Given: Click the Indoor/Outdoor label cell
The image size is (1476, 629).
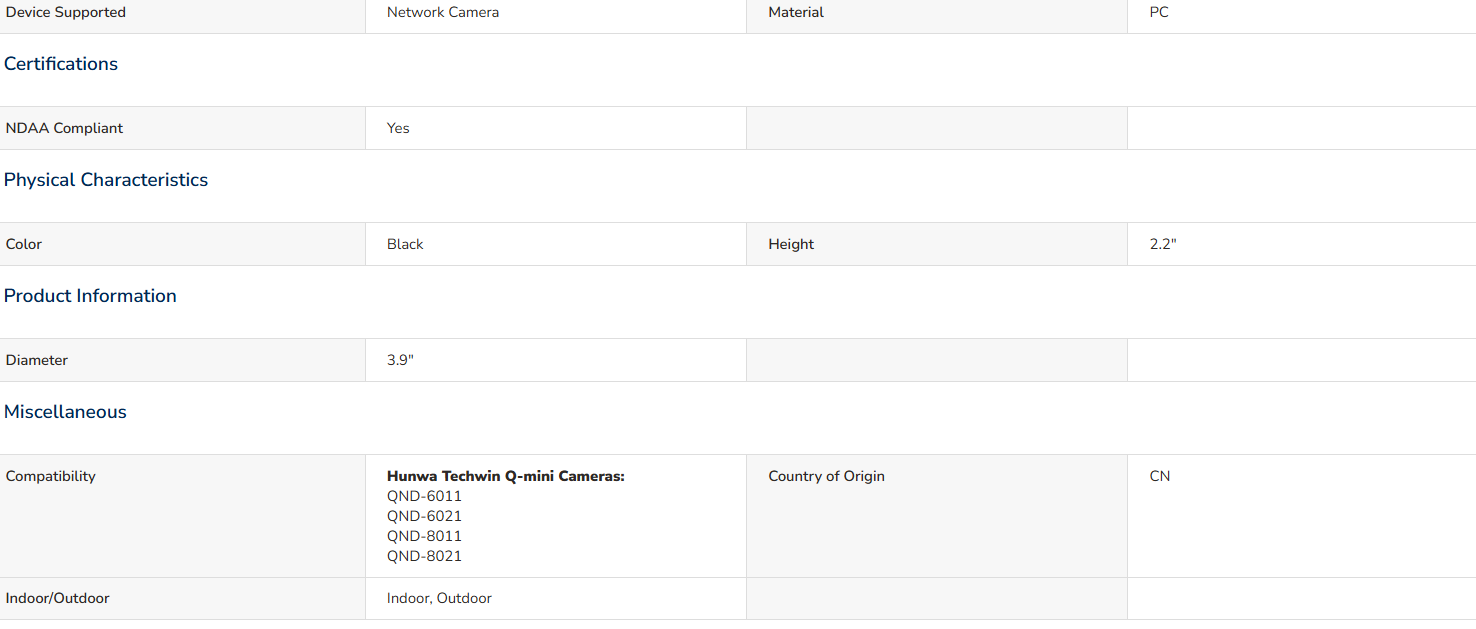Looking at the screenshot, I should [x=58, y=598].
